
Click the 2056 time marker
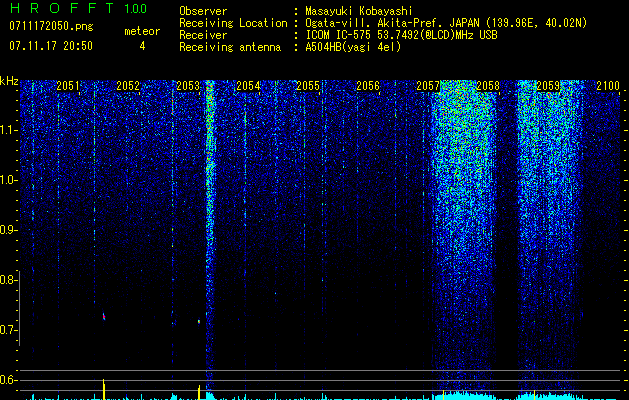pos(368,86)
